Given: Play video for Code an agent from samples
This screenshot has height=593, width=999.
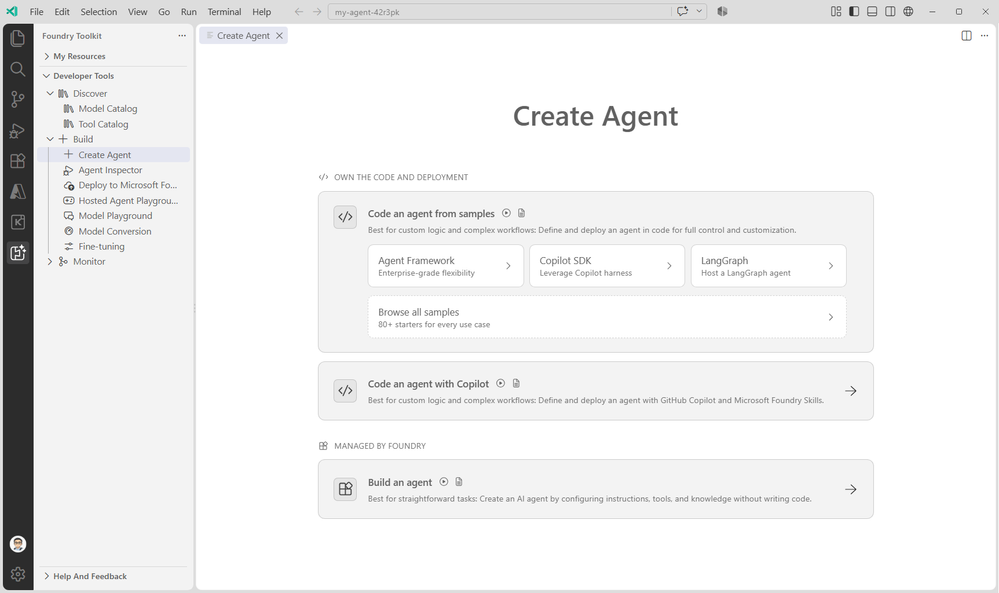Looking at the screenshot, I should 506,213.
